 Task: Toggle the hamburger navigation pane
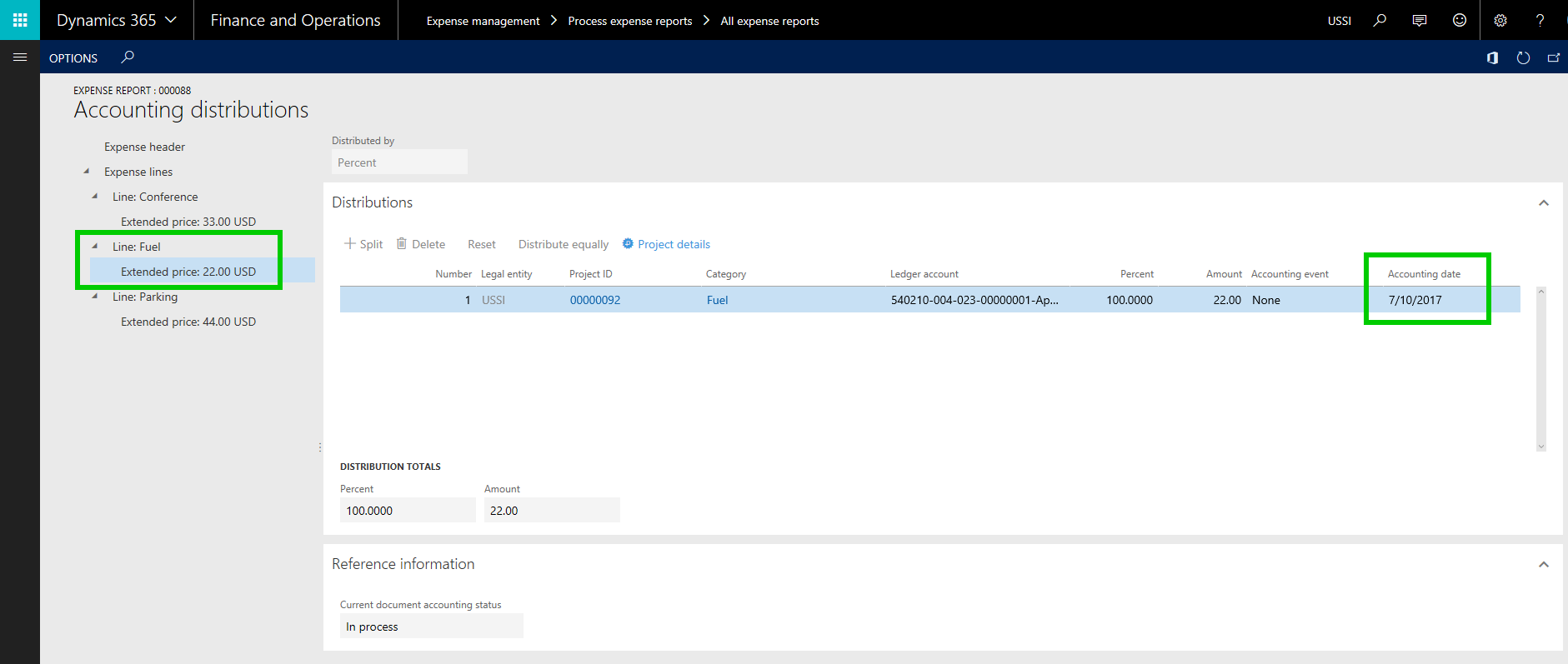(x=20, y=57)
